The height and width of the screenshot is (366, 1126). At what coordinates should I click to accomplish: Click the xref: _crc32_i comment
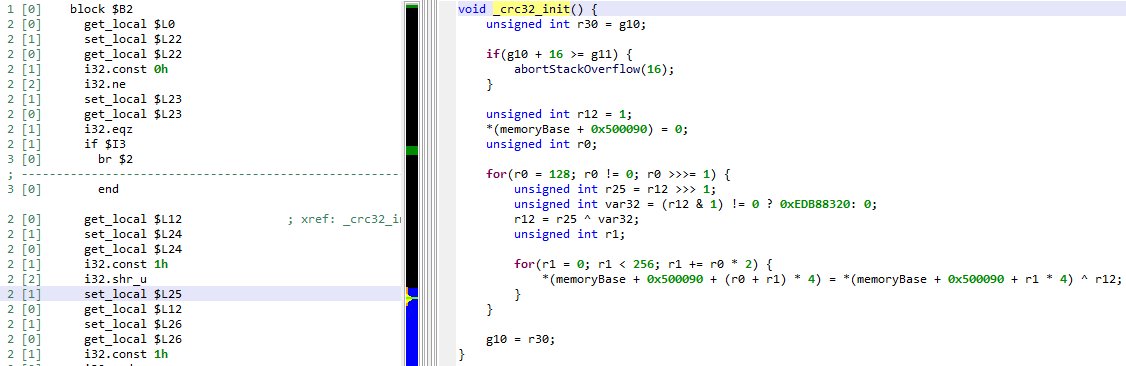pyautogui.click(x=343, y=219)
